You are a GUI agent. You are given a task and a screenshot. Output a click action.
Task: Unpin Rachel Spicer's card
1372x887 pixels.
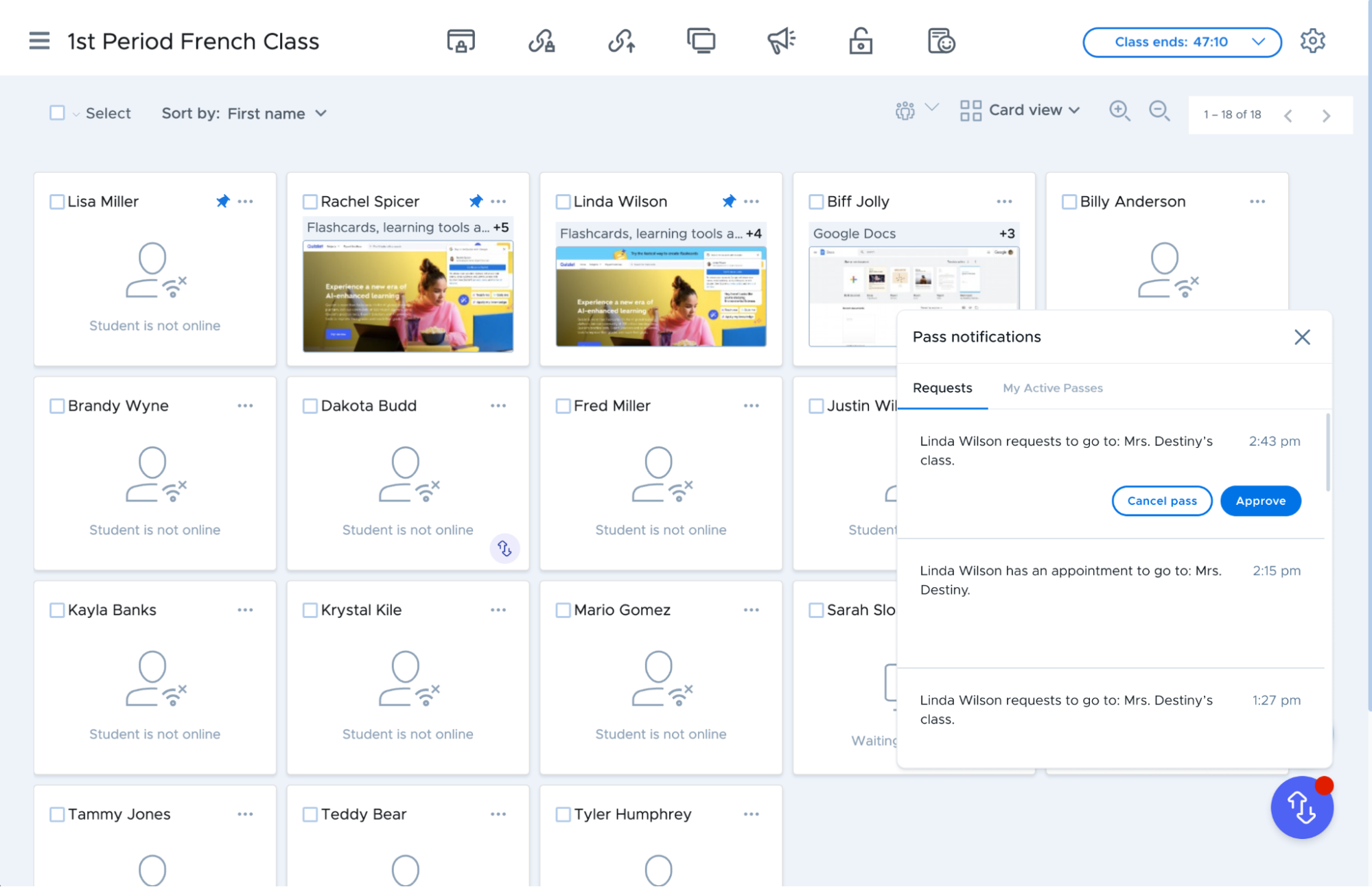coord(476,201)
